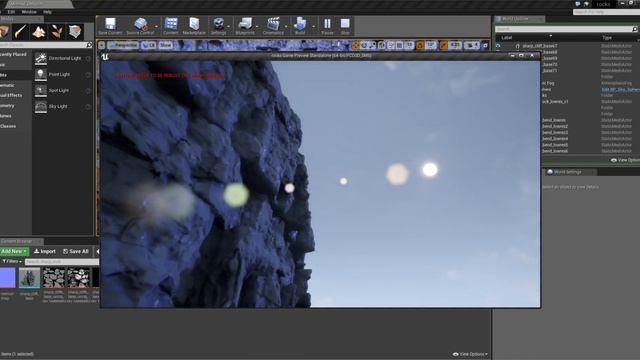Screen dimensions: 640x360
Task: Click the info circle next to Spot Light
Action: point(88,90)
